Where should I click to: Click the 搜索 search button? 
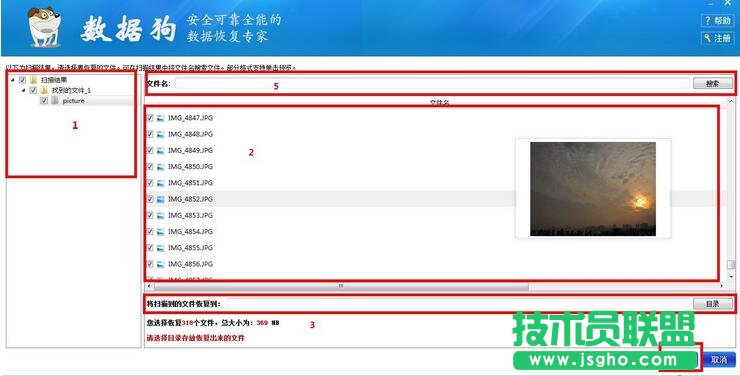pos(713,84)
